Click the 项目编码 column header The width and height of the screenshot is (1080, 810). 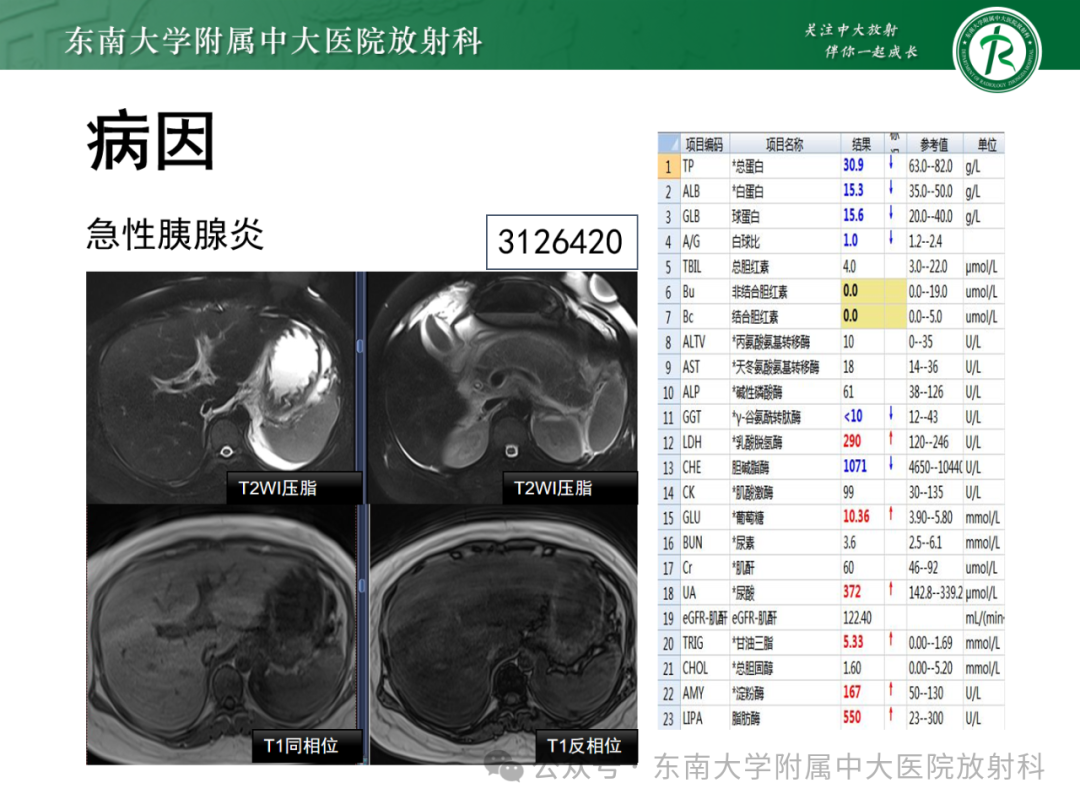704,144
